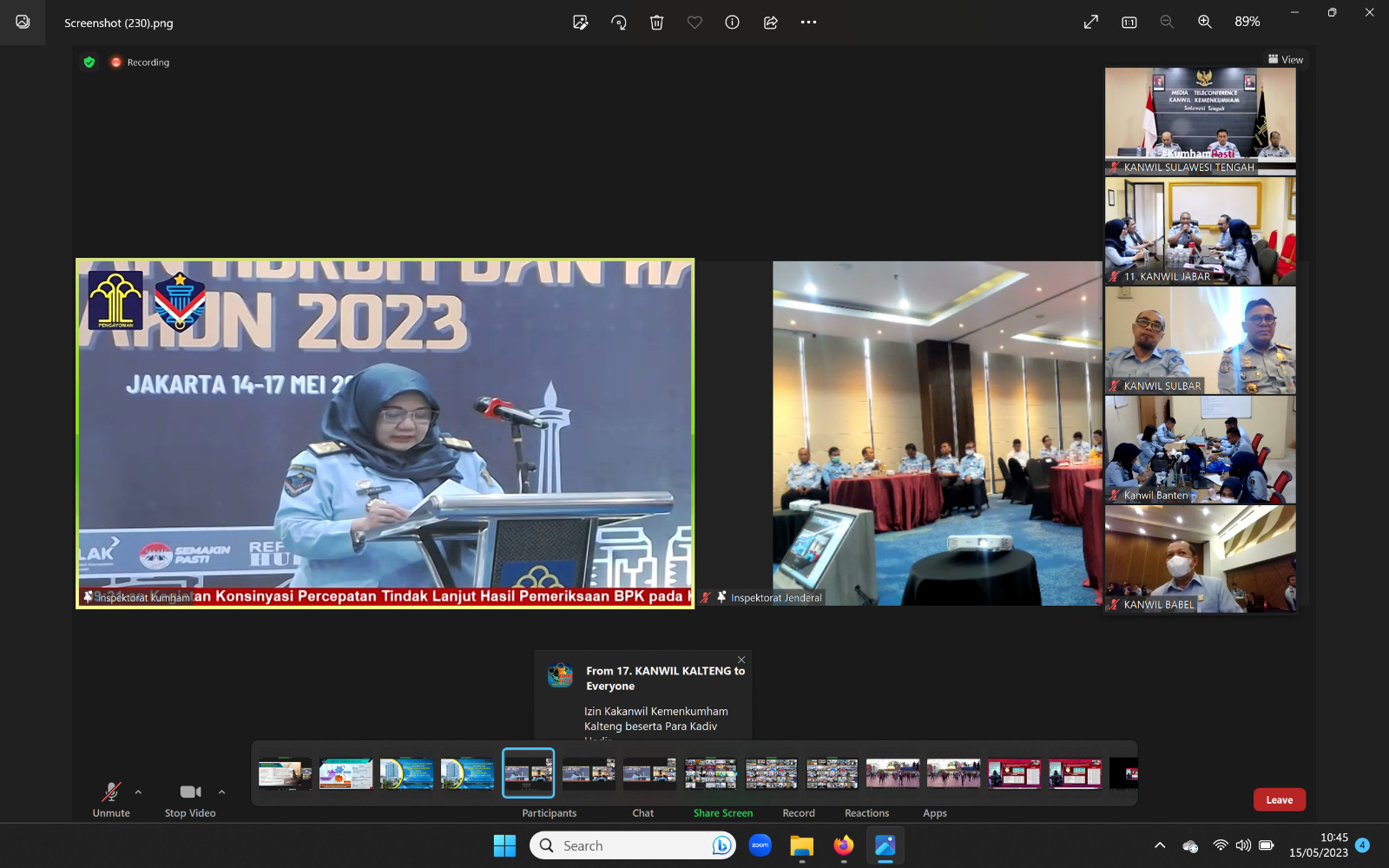Click the Participants label in the Zoom bar

(x=549, y=813)
